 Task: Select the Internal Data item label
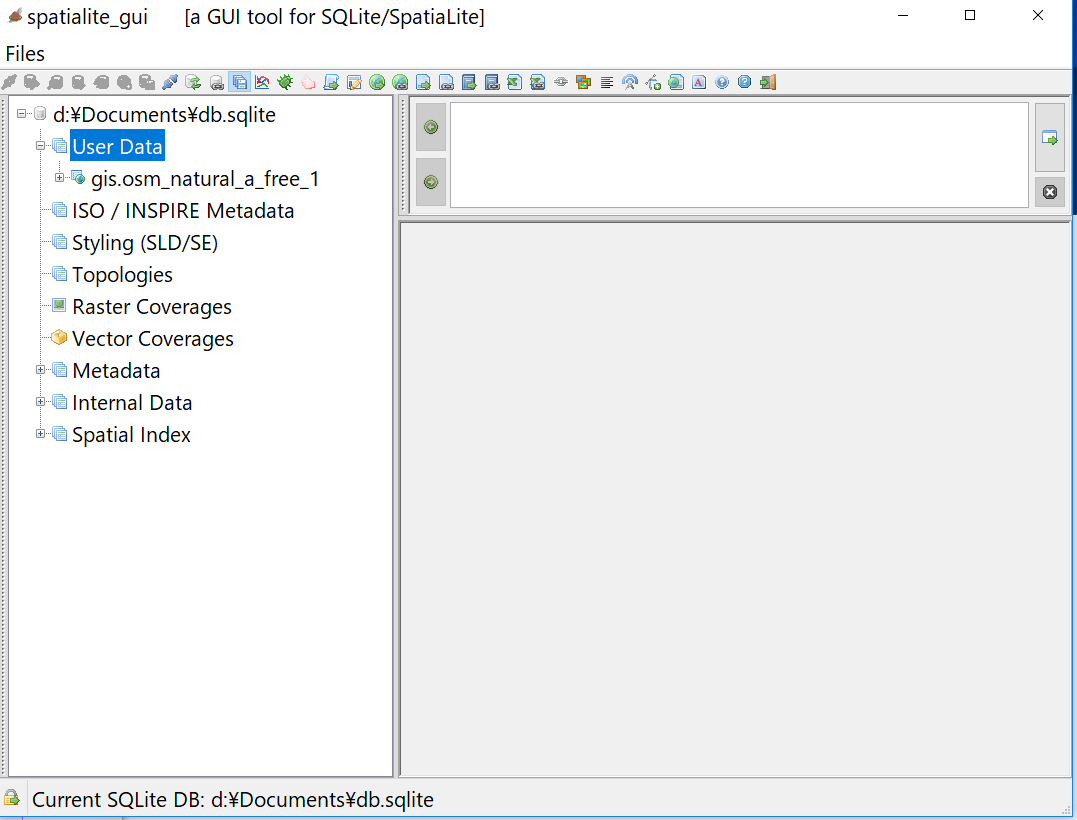[132, 403]
